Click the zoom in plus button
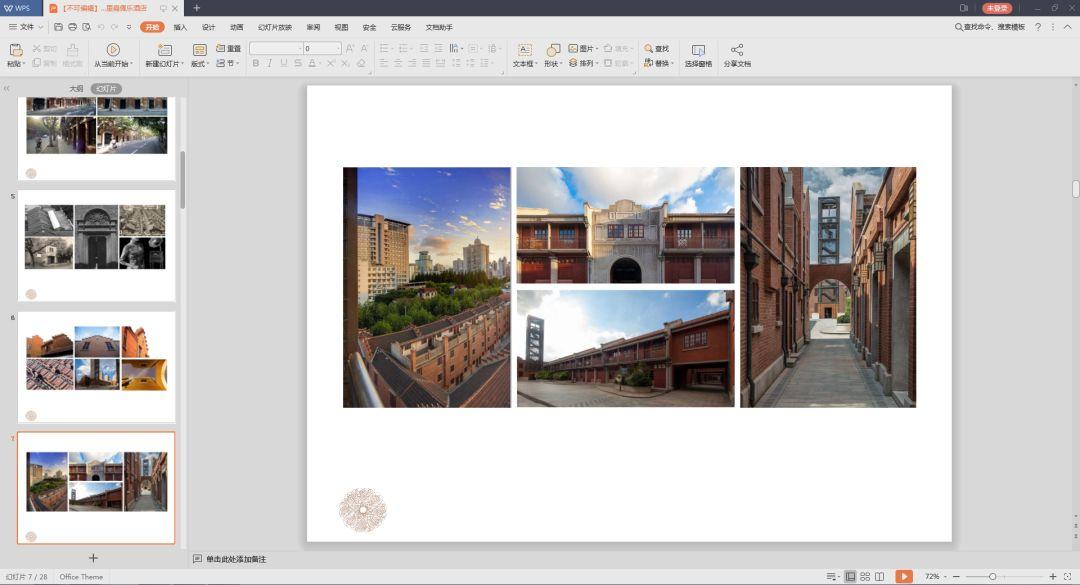 [x=1052, y=576]
